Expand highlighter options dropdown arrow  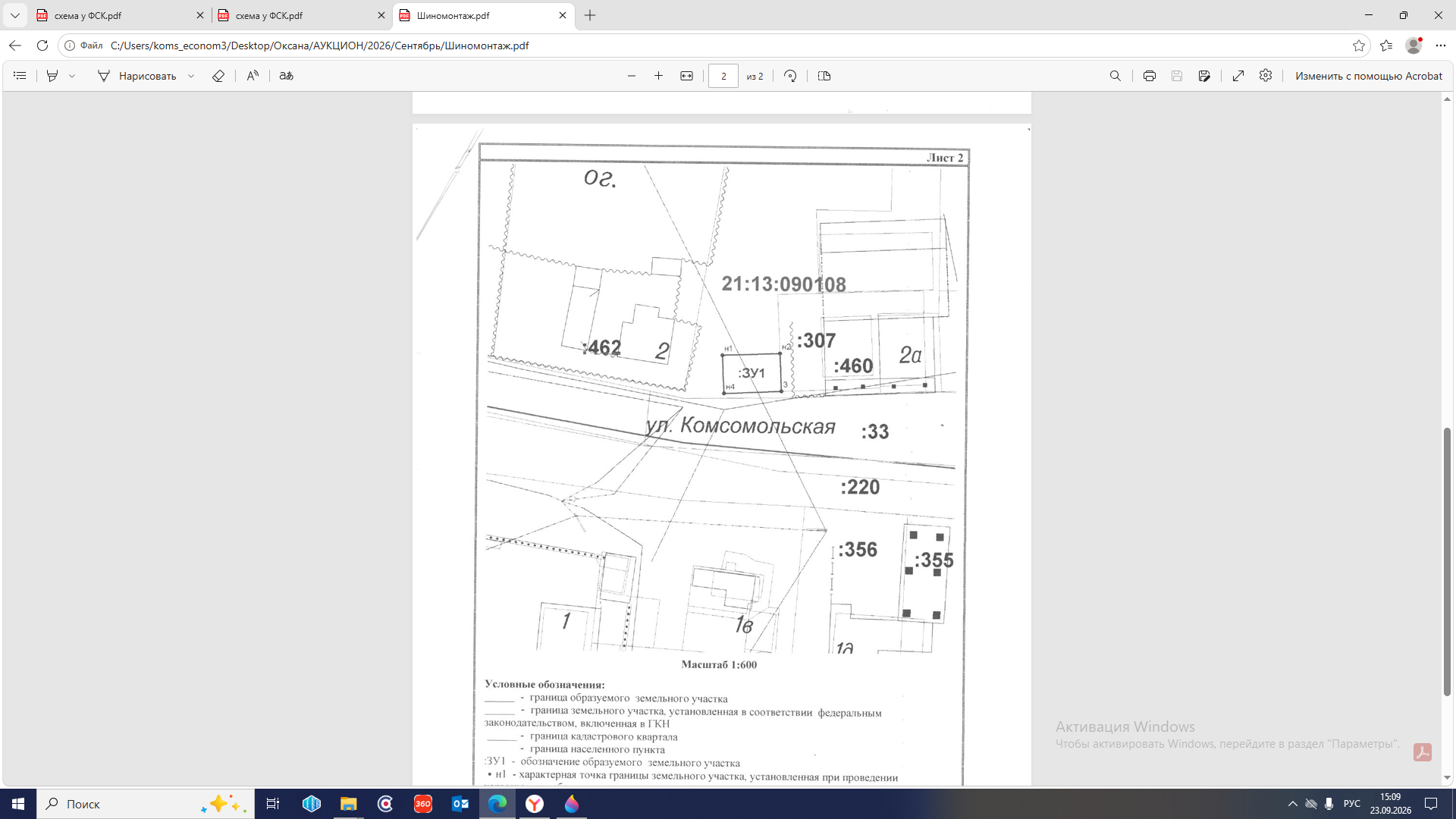click(x=72, y=76)
